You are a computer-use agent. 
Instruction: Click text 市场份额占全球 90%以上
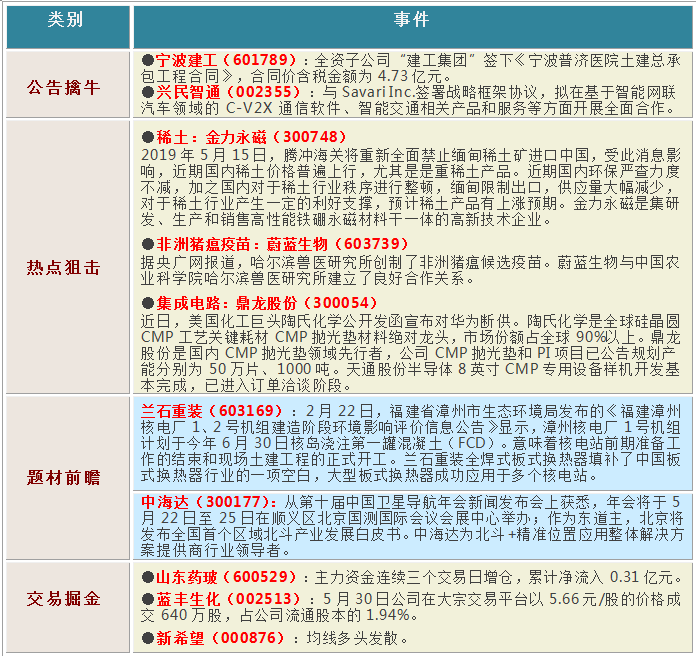(550, 337)
